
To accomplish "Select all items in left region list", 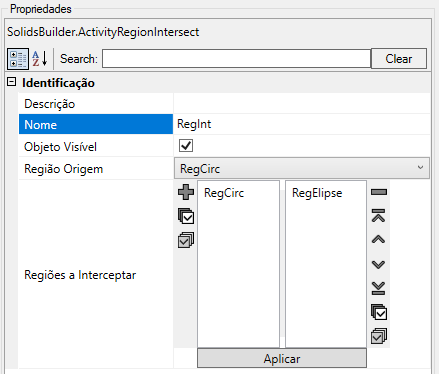I will tap(186, 216).
